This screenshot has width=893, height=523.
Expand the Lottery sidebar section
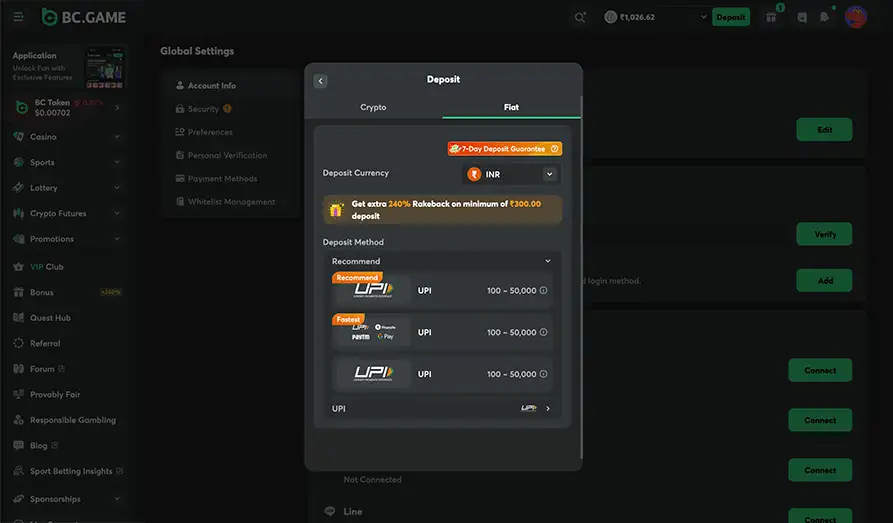pos(117,187)
